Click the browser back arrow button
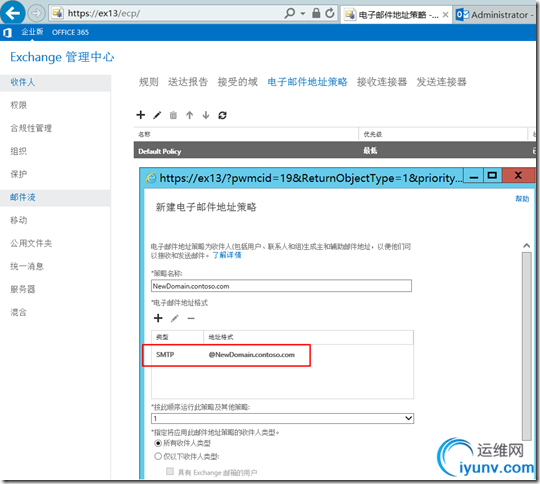The height and width of the screenshot is (484, 540). (x=12, y=13)
